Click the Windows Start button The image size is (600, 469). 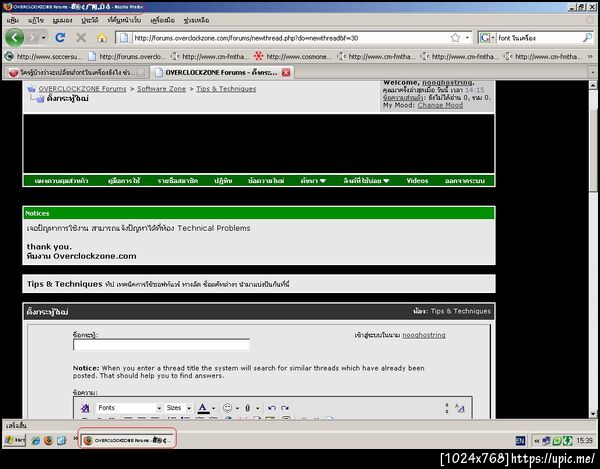[15, 440]
